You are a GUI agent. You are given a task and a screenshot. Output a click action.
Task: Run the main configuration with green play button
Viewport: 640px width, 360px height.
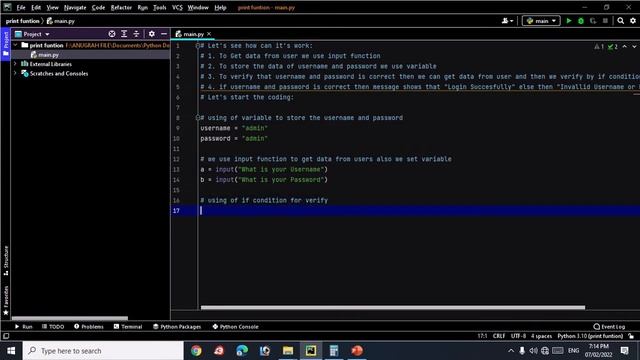click(569, 21)
